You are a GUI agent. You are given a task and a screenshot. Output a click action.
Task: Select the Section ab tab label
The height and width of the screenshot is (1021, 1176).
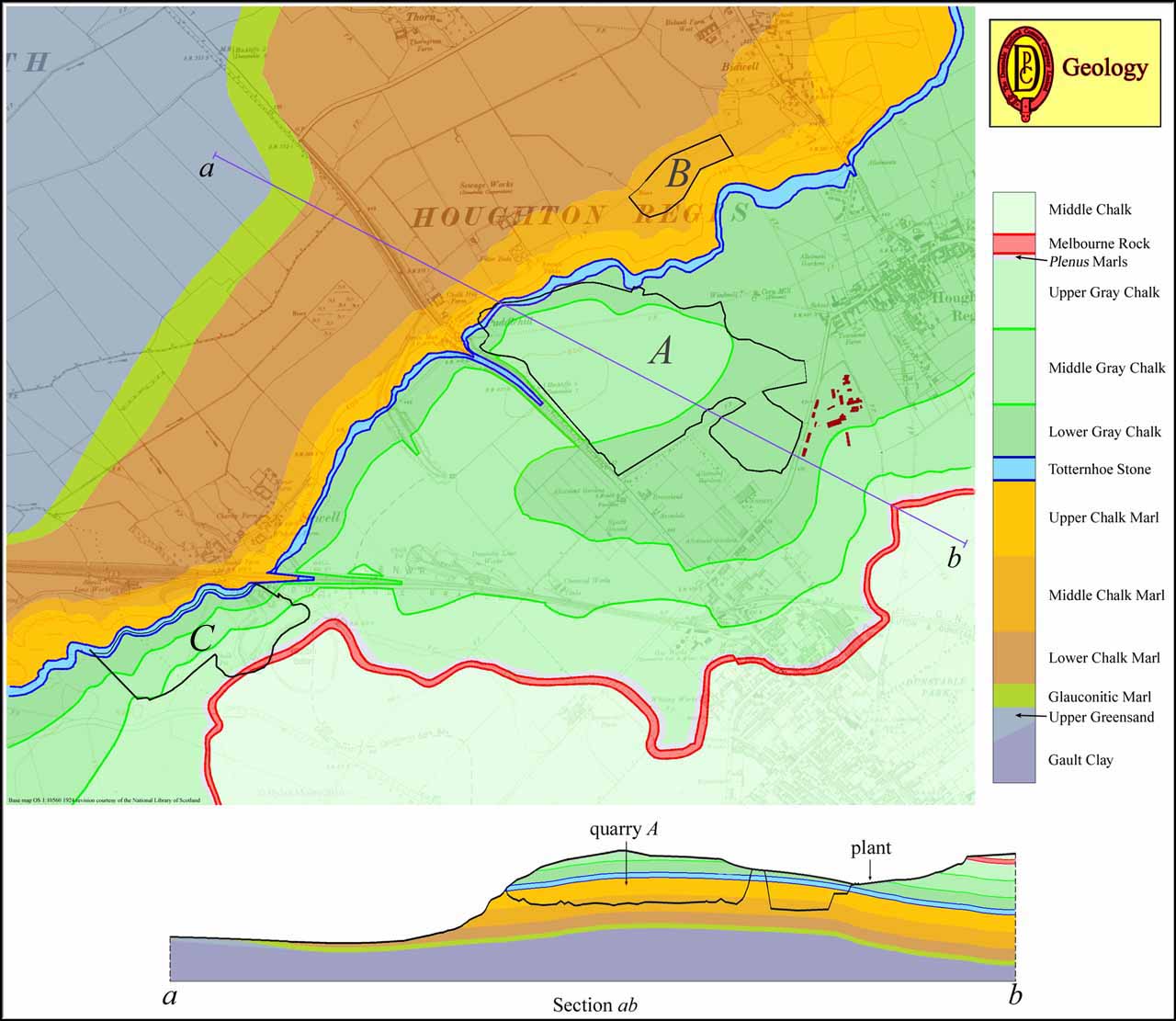tap(597, 1006)
